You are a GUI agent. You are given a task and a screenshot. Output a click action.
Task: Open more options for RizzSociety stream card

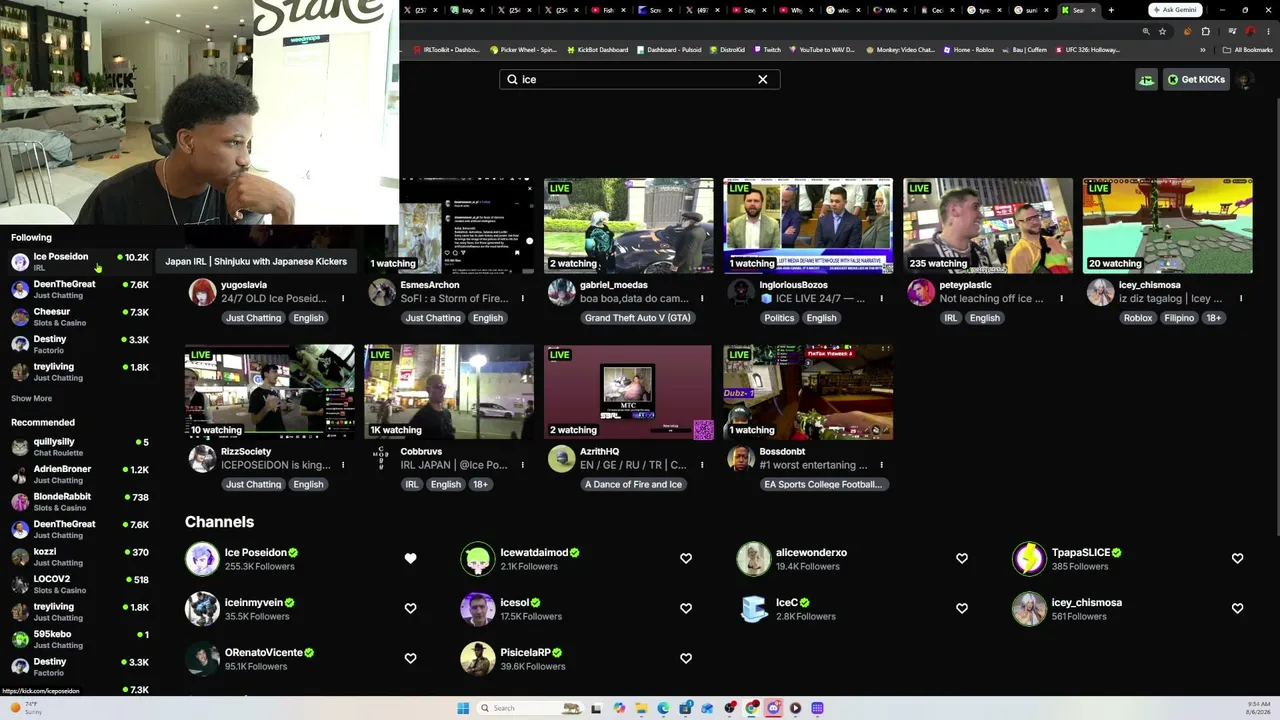[343, 465]
